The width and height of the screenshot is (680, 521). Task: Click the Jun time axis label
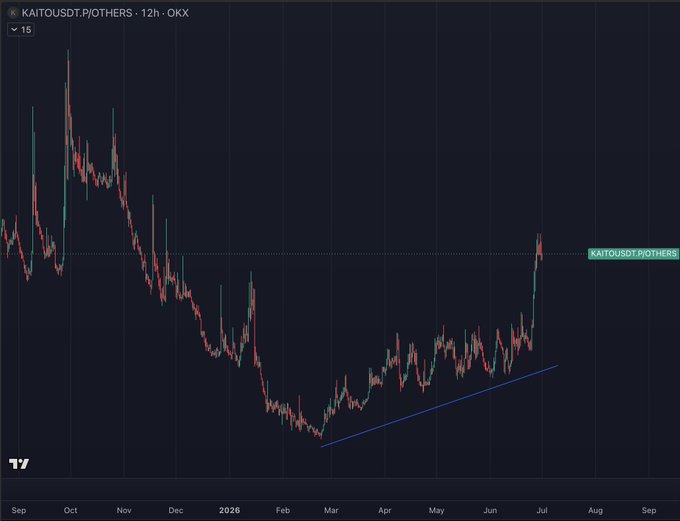(490, 510)
